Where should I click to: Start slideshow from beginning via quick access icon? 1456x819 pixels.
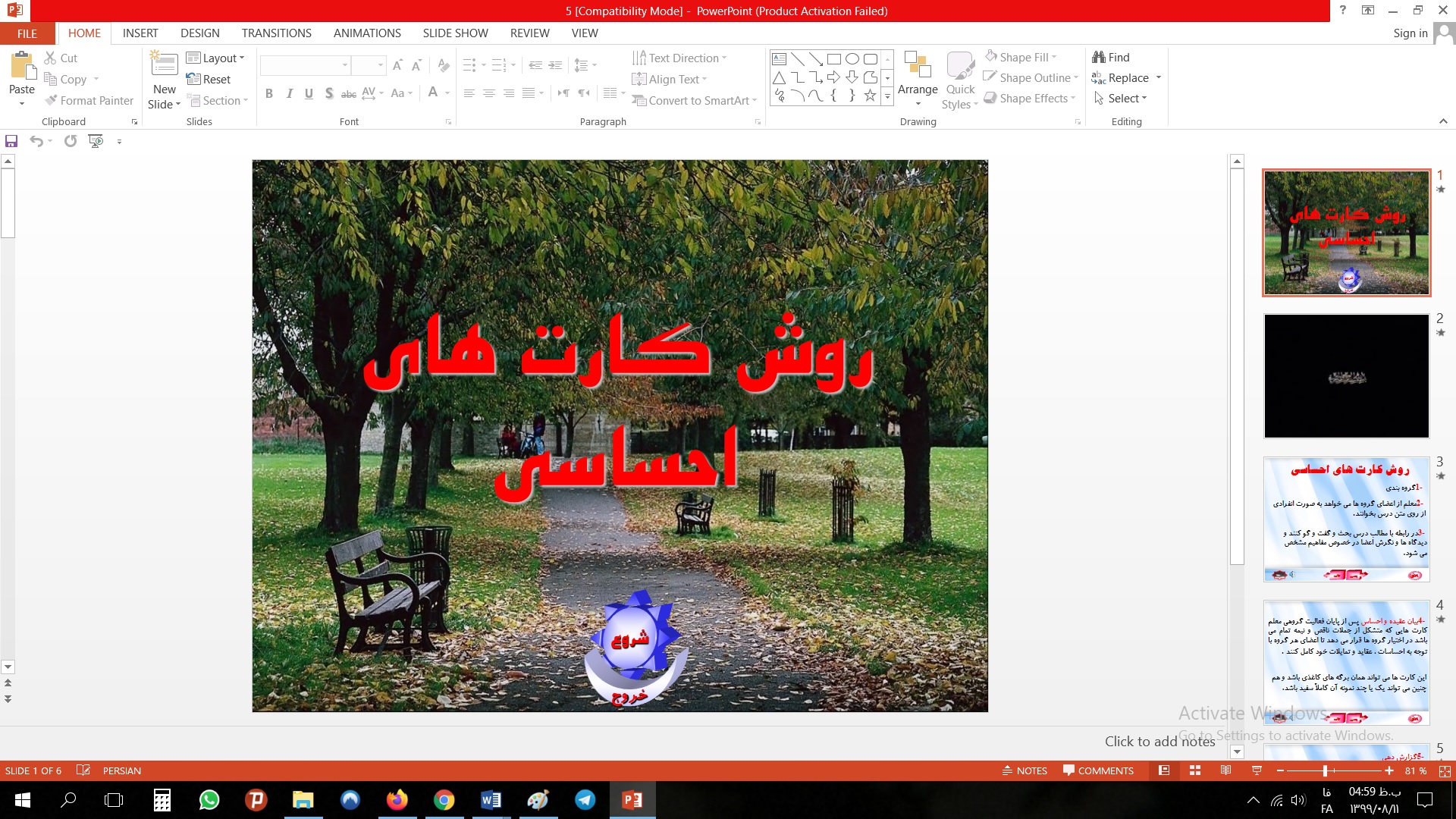[96, 141]
